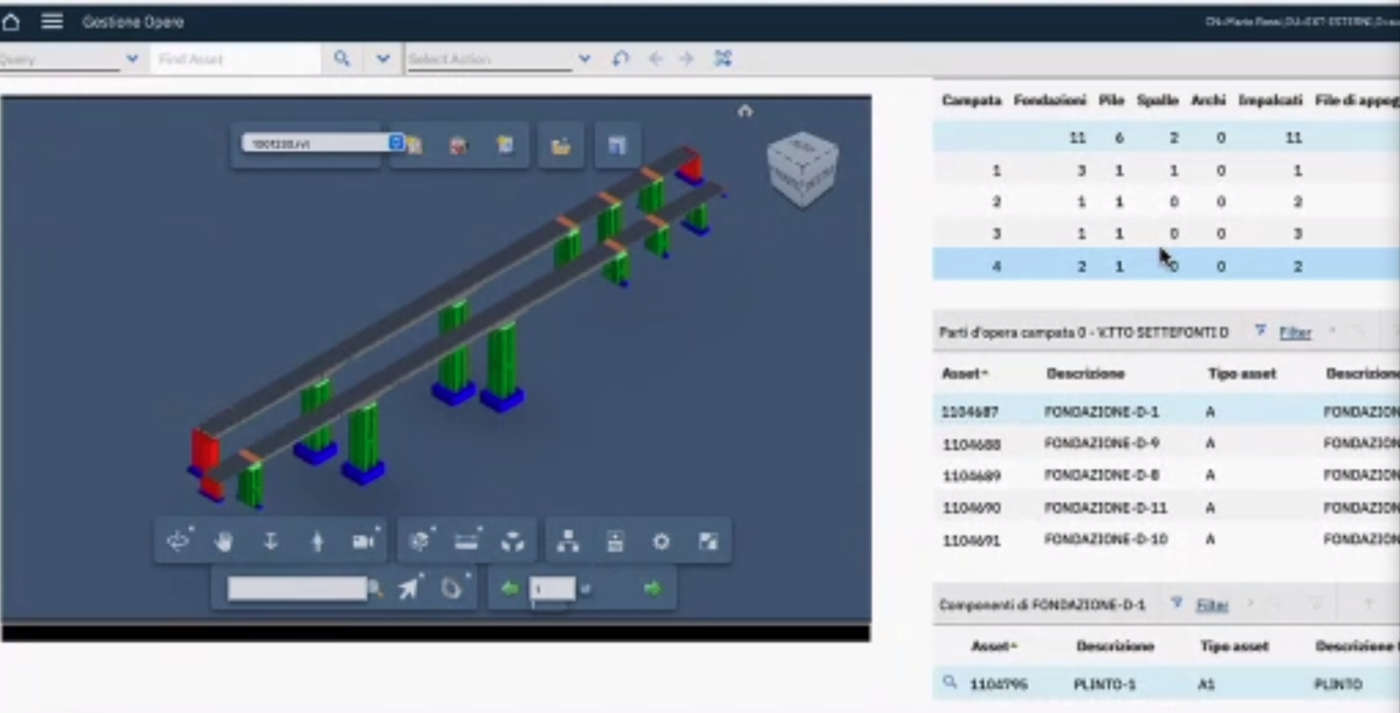Select Campata row 4

pyautogui.click(x=1166, y=266)
